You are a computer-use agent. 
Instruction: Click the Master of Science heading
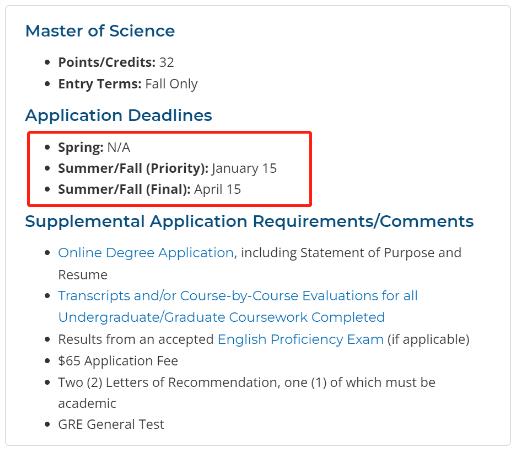click(100, 31)
